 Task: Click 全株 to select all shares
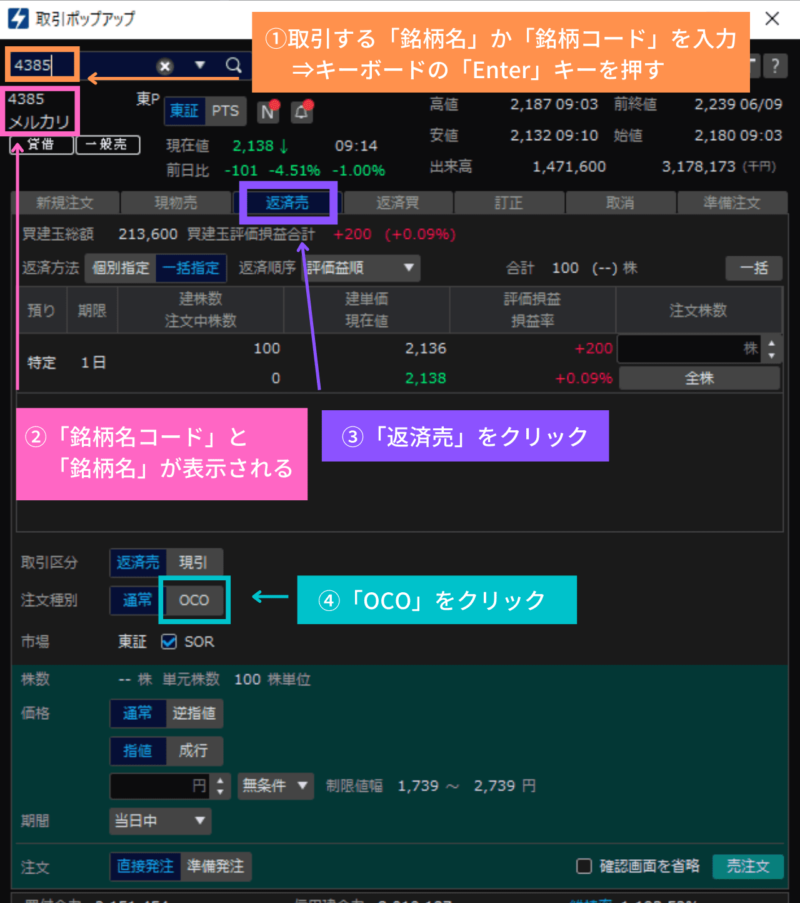pyautogui.click(x=699, y=377)
